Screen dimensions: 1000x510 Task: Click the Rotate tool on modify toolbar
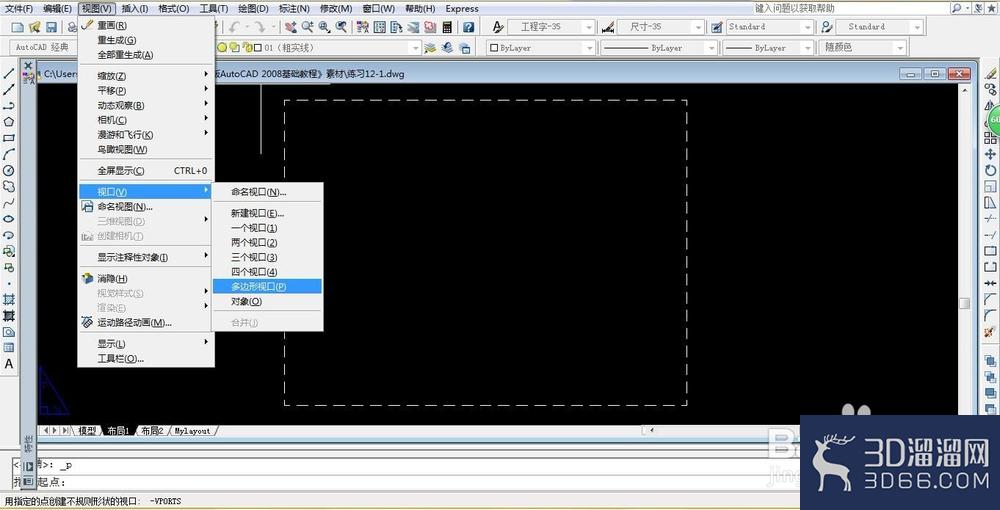click(990, 170)
